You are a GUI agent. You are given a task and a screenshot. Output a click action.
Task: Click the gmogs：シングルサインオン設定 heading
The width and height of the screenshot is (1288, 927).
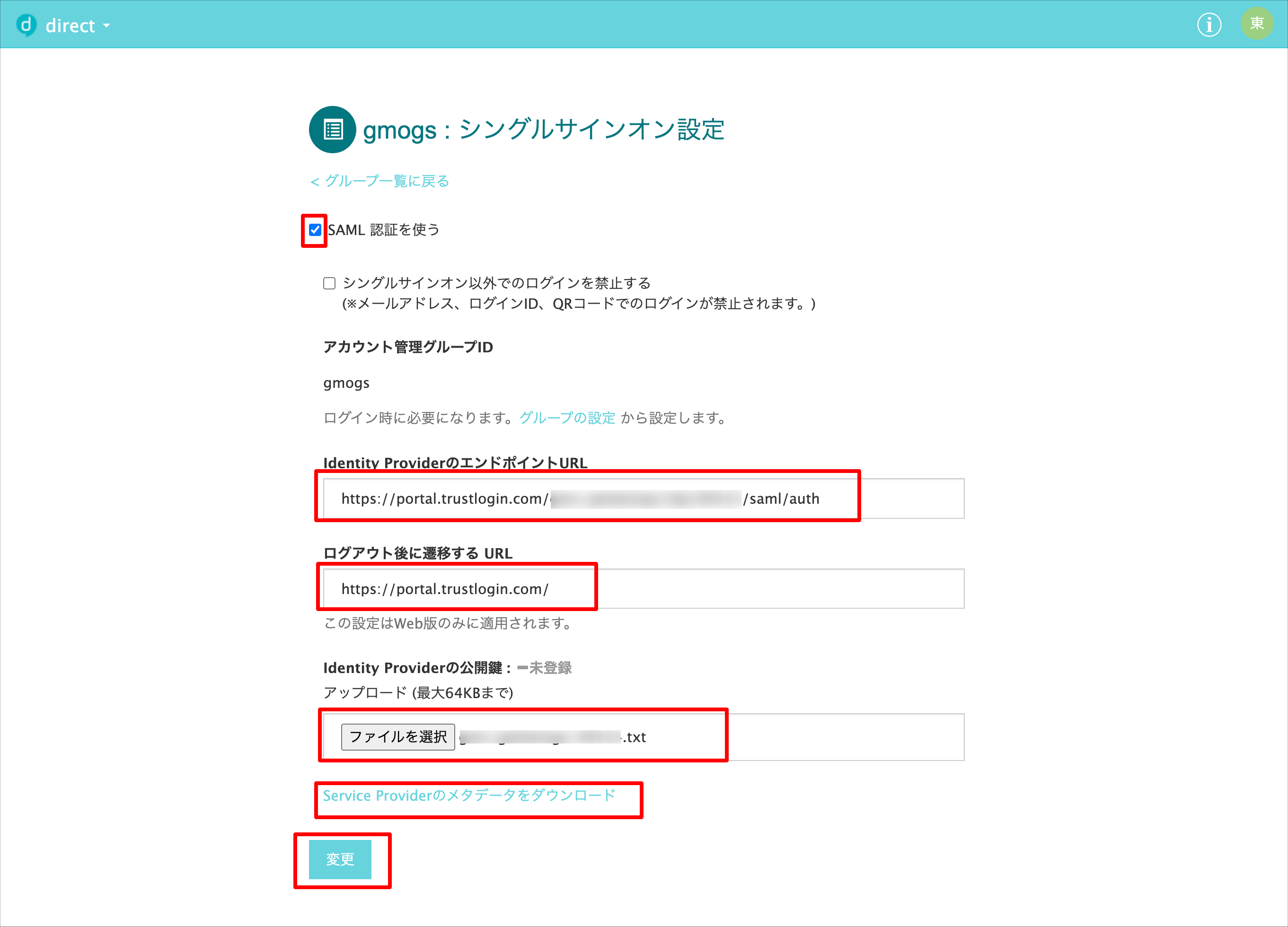point(544,130)
